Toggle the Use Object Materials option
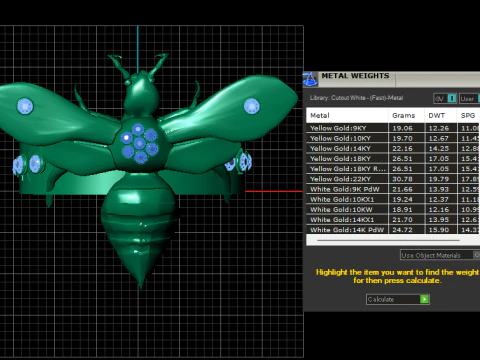The height and width of the screenshot is (360, 480). (x=440, y=255)
